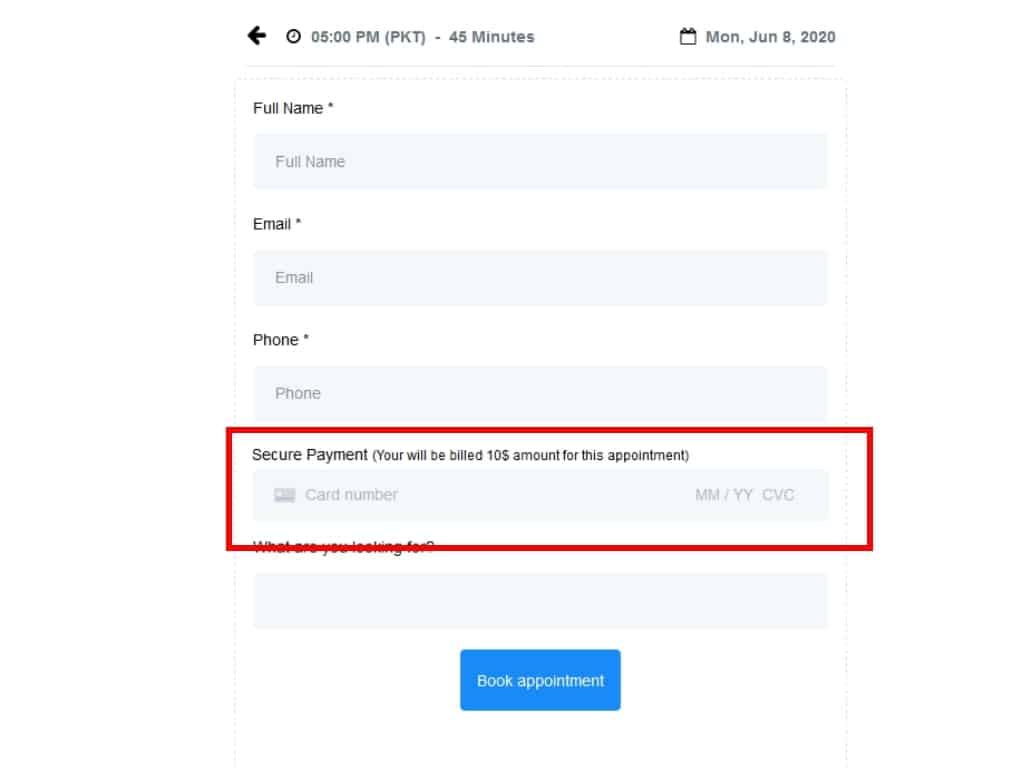This screenshot has width=1024, height=768.
Task: Click the Phone label
Action: [x=276, y=340]
